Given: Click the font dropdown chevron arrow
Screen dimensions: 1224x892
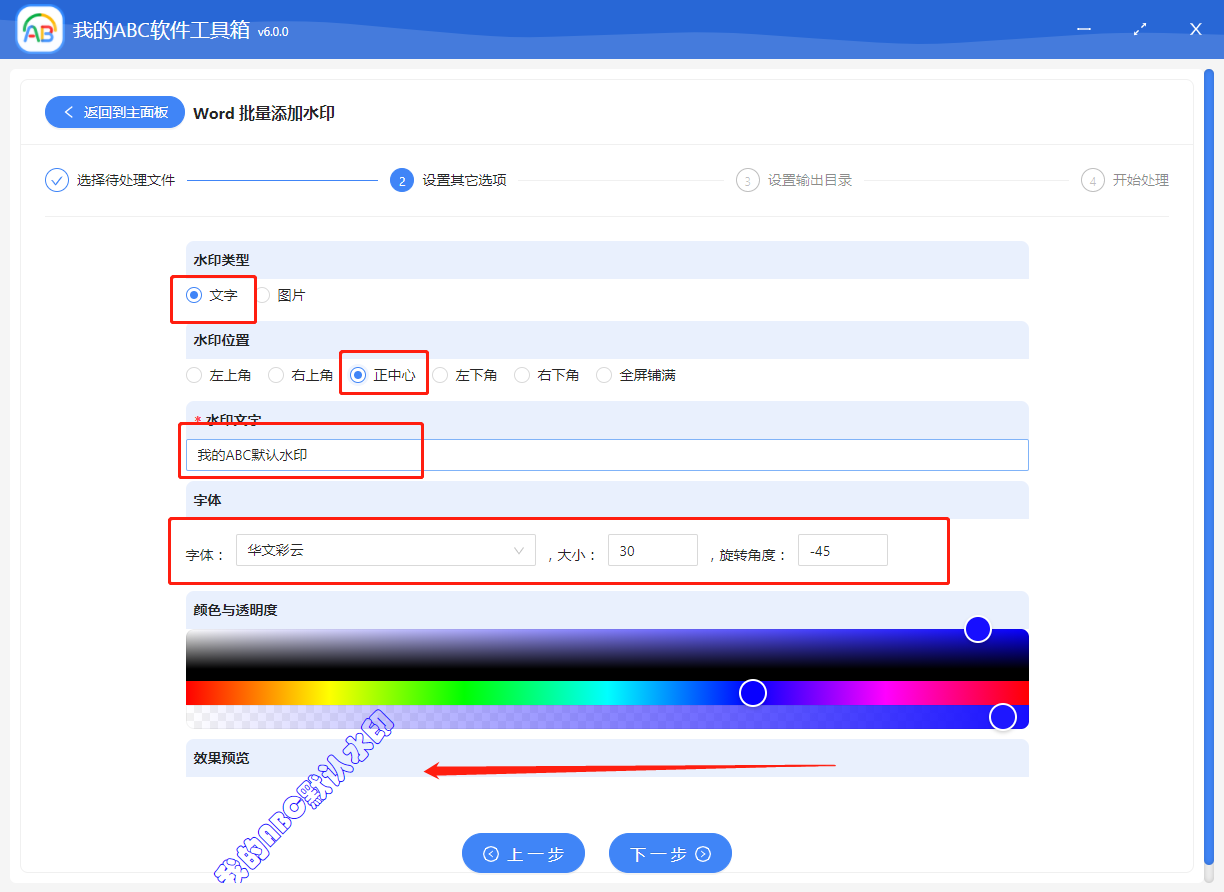Looking at the screenshot, I should coord(519,550).
